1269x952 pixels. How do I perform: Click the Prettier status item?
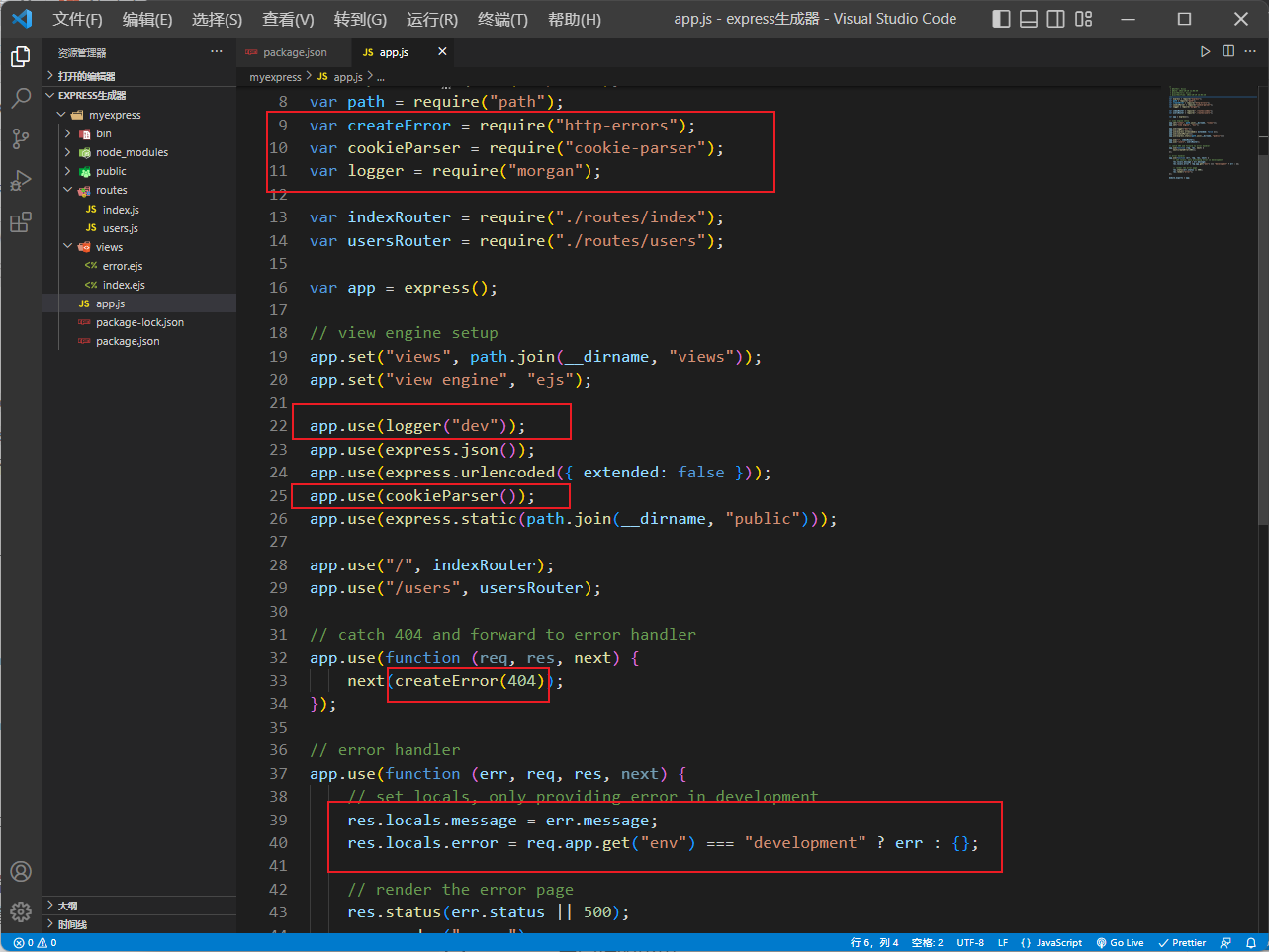(1182, 943)
